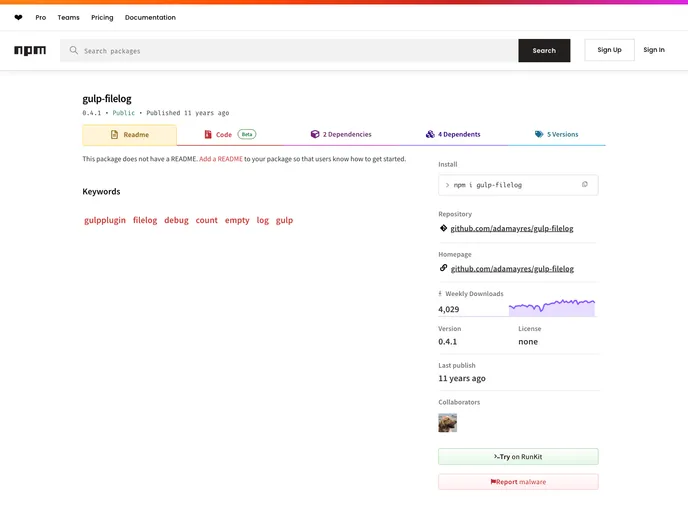Screen dimensions: 688x512
Task: Open the npm logo home link
Action: coord(30,50)
